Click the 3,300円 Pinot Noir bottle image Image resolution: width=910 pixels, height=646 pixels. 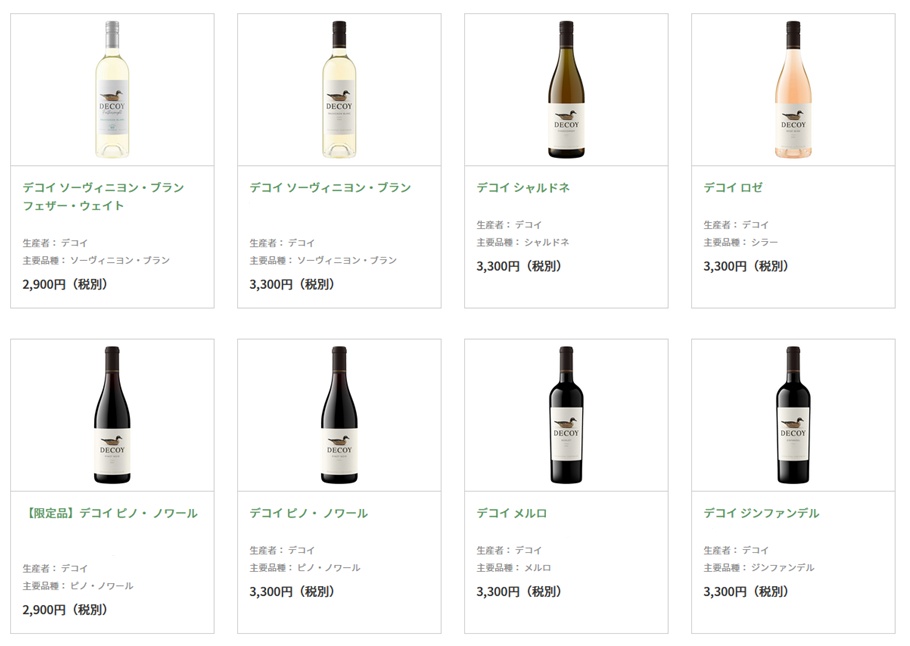coord(339,415)
